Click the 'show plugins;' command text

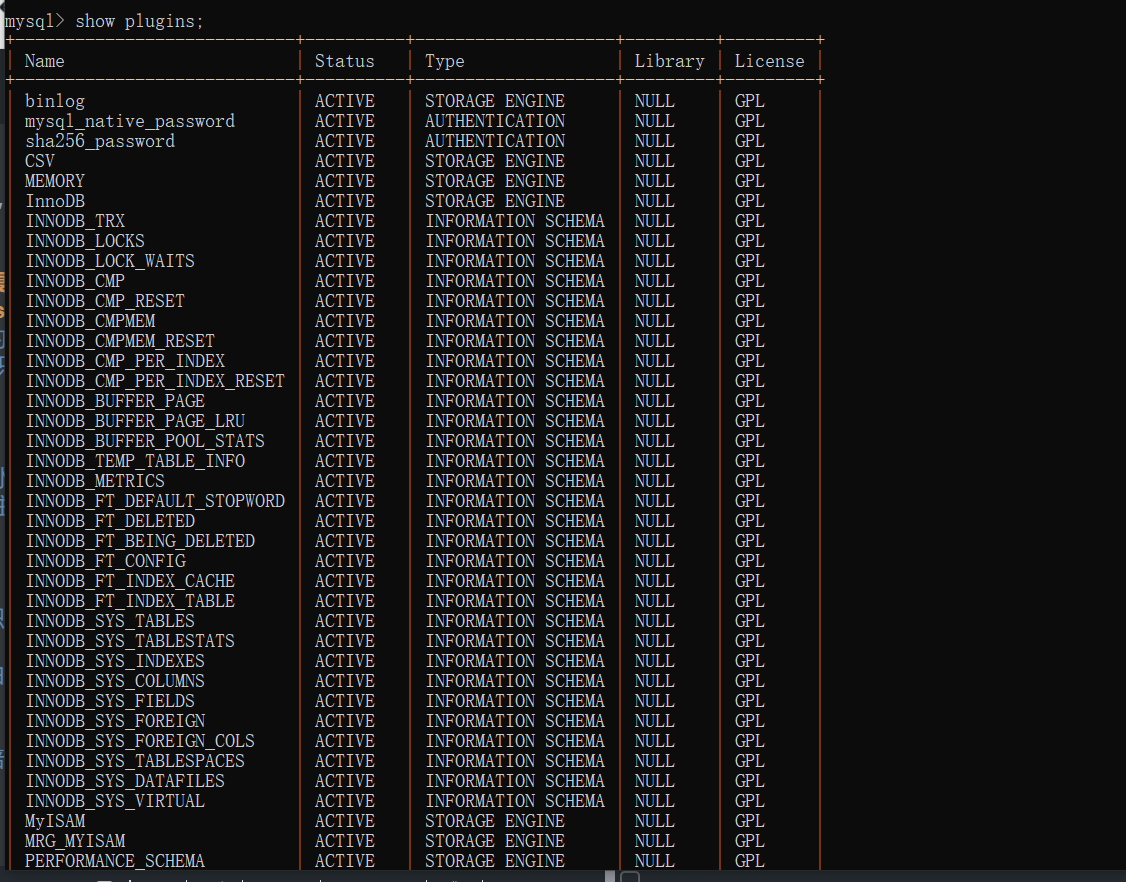pos(139,22)
